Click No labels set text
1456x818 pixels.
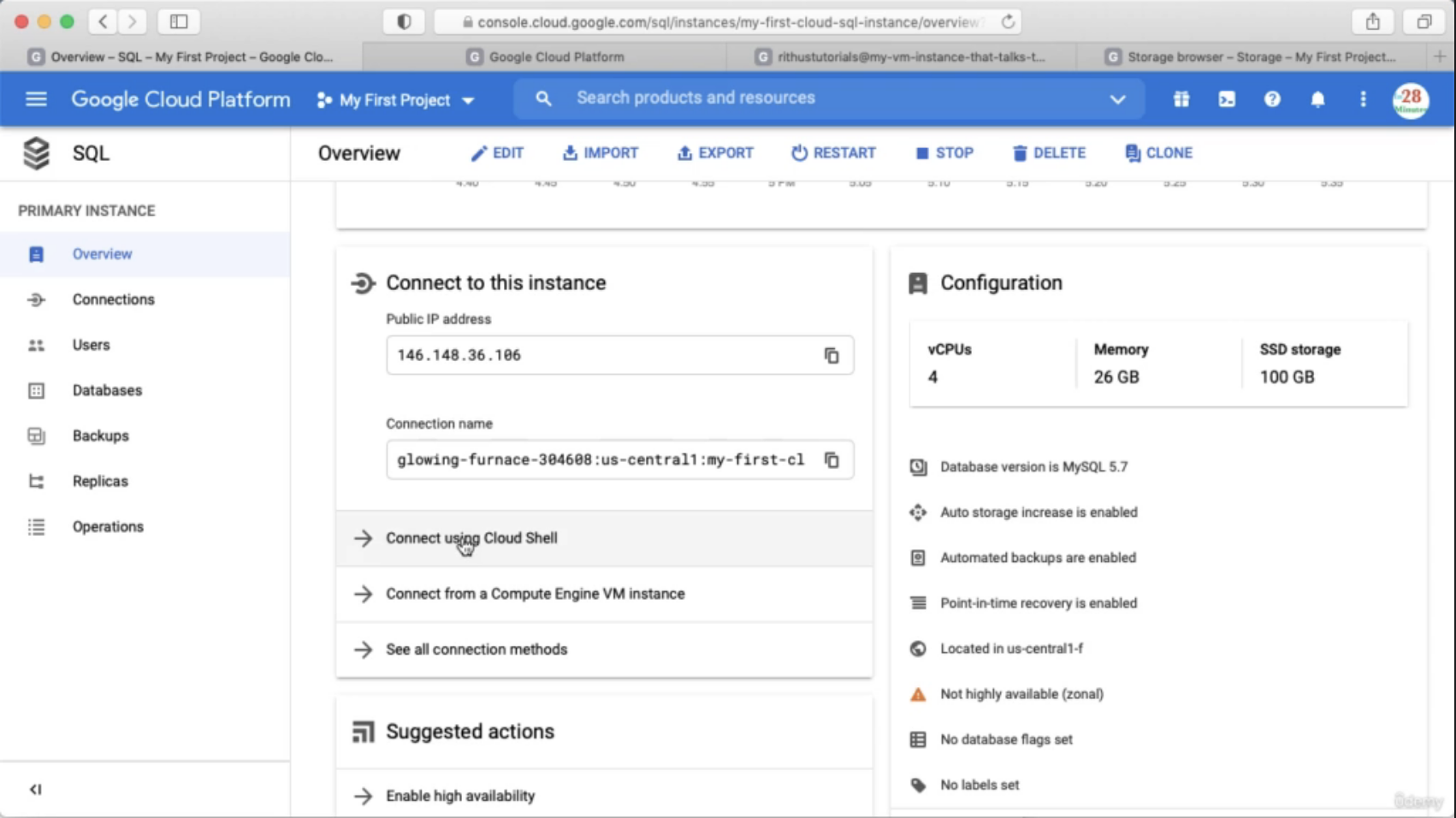(x=980, y=785)
